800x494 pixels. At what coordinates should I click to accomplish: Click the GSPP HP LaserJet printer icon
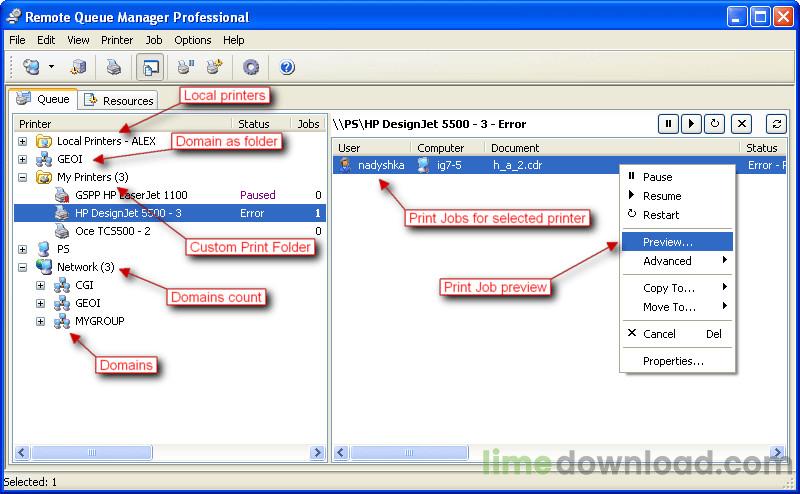[x=62, y=195]
